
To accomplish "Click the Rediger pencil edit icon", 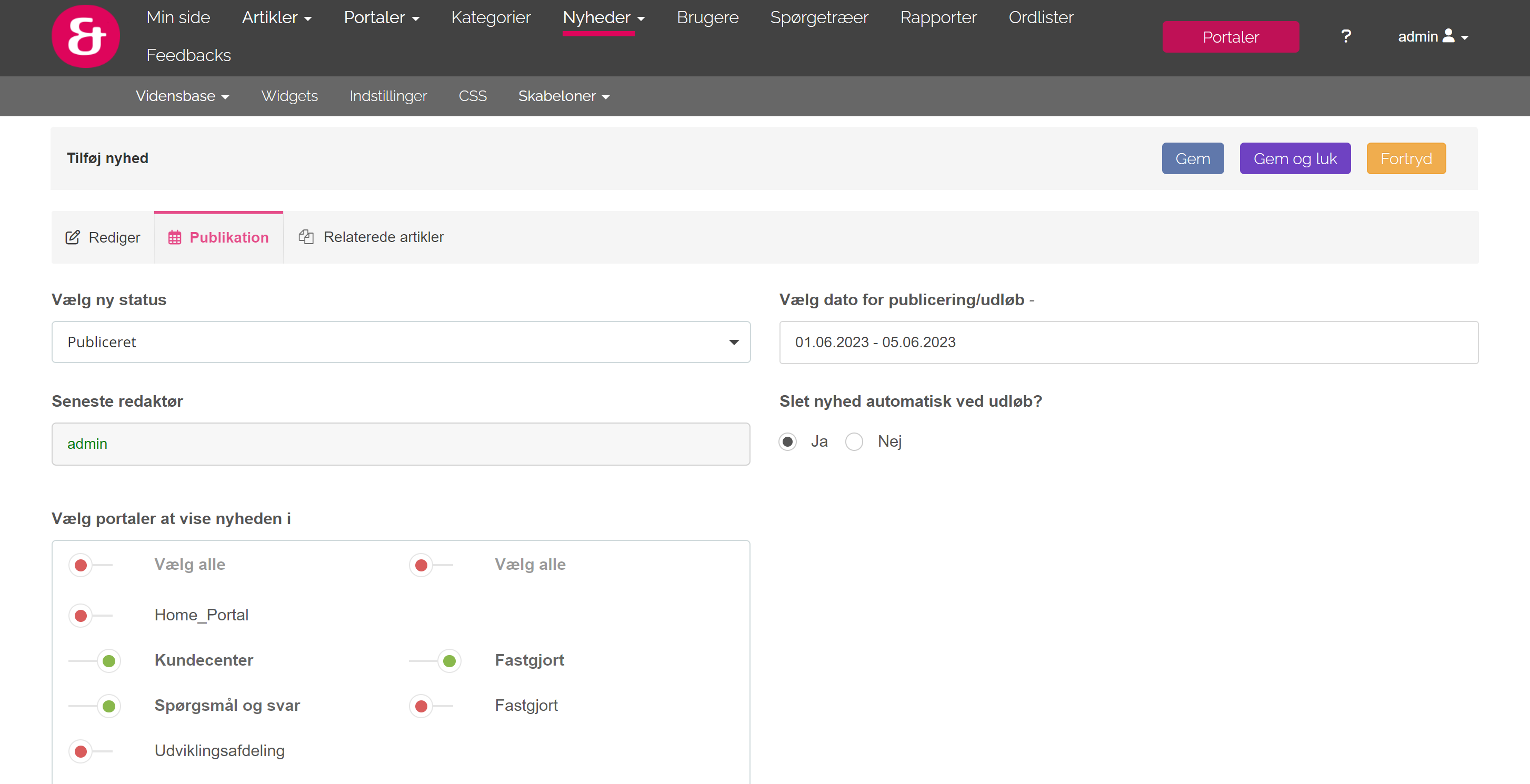I will [x=73, y=238].
